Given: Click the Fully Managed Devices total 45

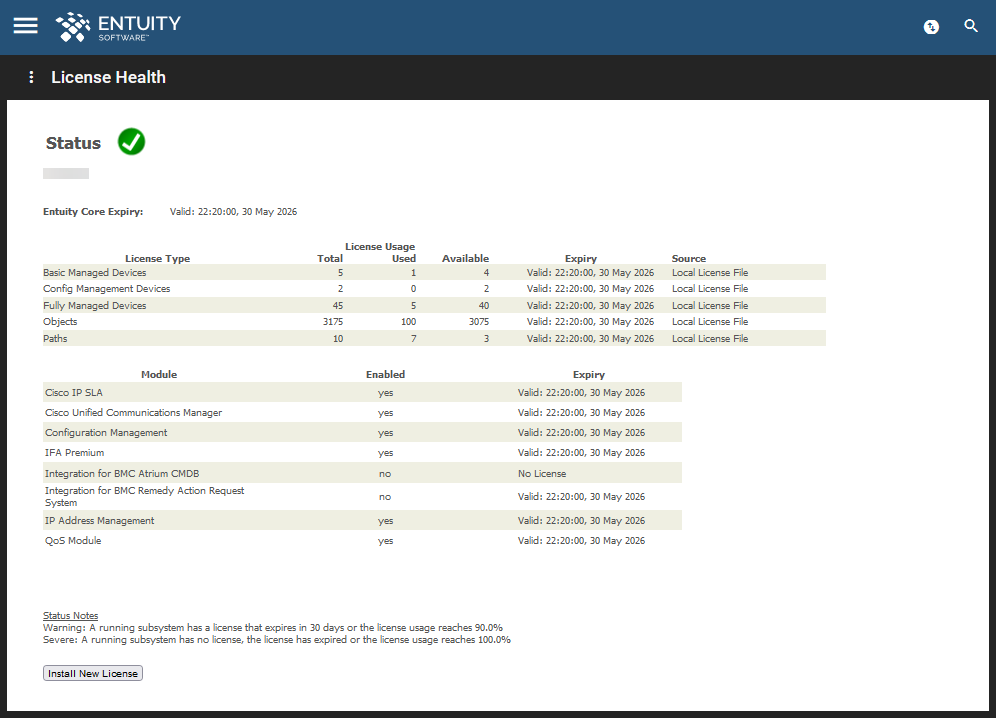Looking at the screenshot, I should (x=338, y=306).
